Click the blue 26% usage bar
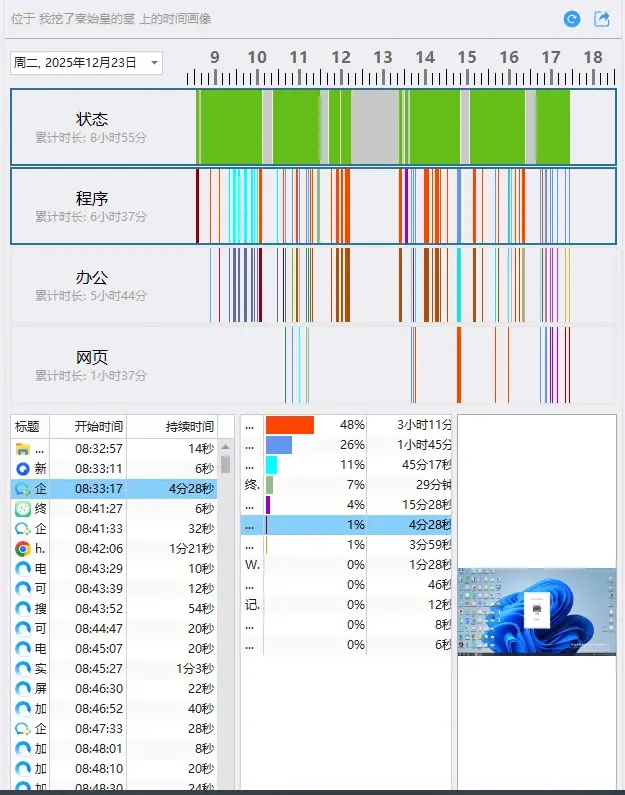The image size is (625, 795). pos(279,445)
